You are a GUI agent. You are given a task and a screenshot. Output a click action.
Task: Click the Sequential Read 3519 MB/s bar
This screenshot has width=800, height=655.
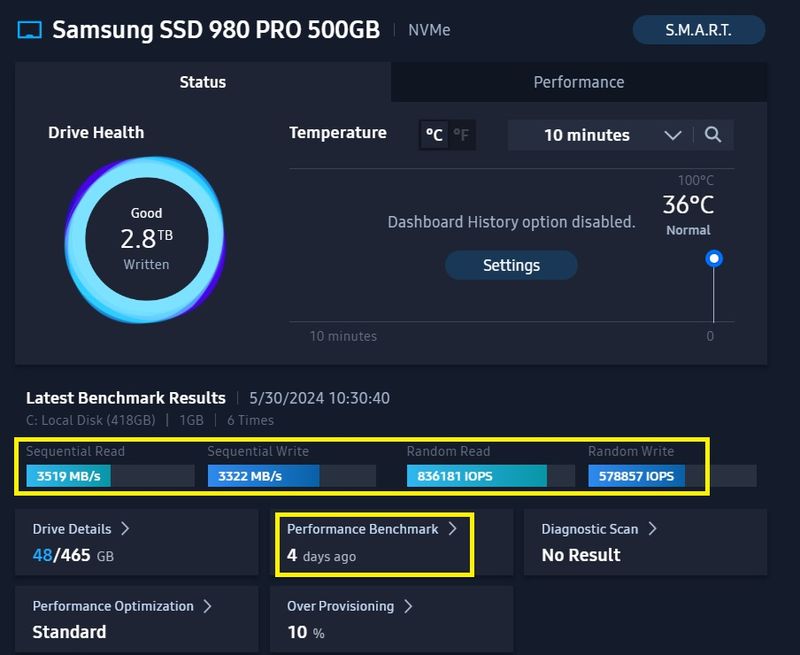(110, 476)
